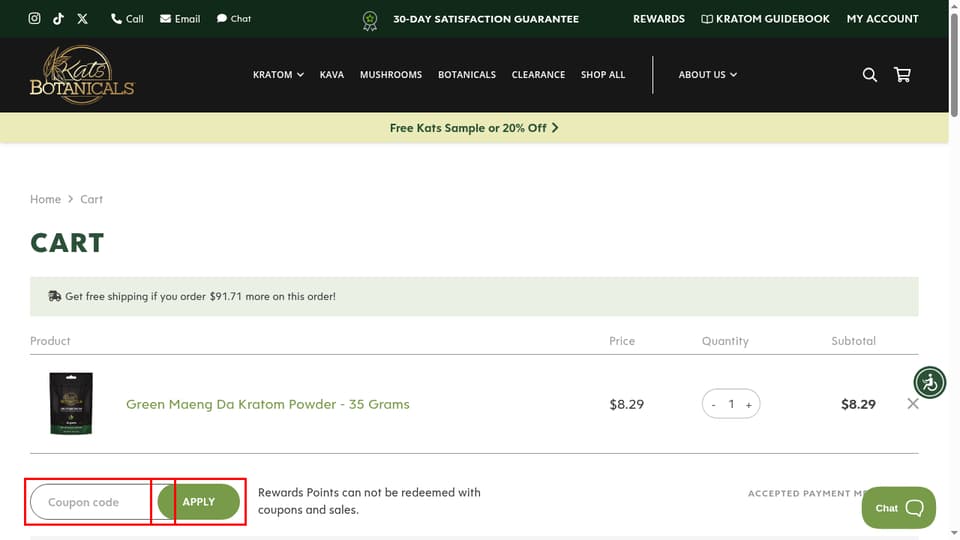
Task: Go to the Rewards page
Action: tap(659, 19)
